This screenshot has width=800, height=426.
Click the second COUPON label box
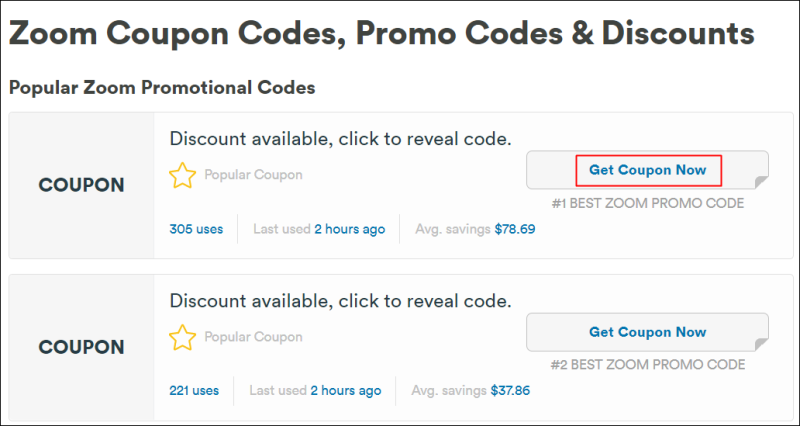[81, 347]
